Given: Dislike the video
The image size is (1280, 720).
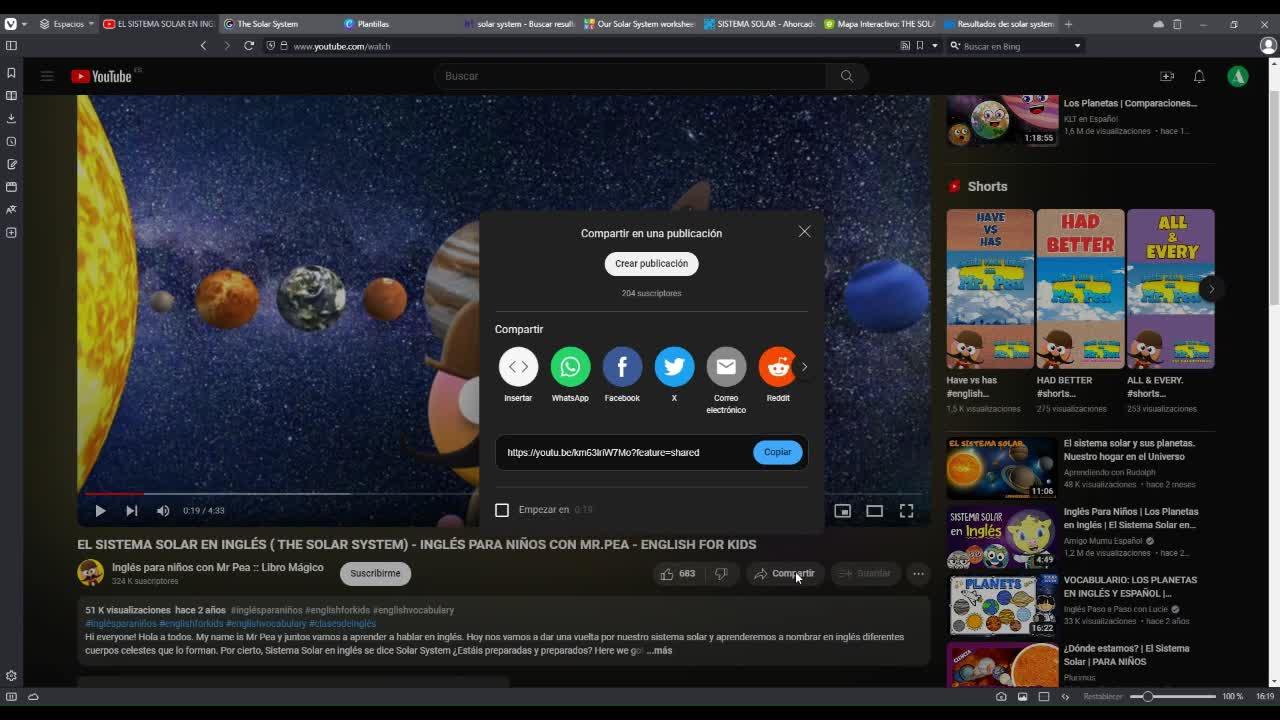Looking at the screenshot, I should (x=721, y=574).
